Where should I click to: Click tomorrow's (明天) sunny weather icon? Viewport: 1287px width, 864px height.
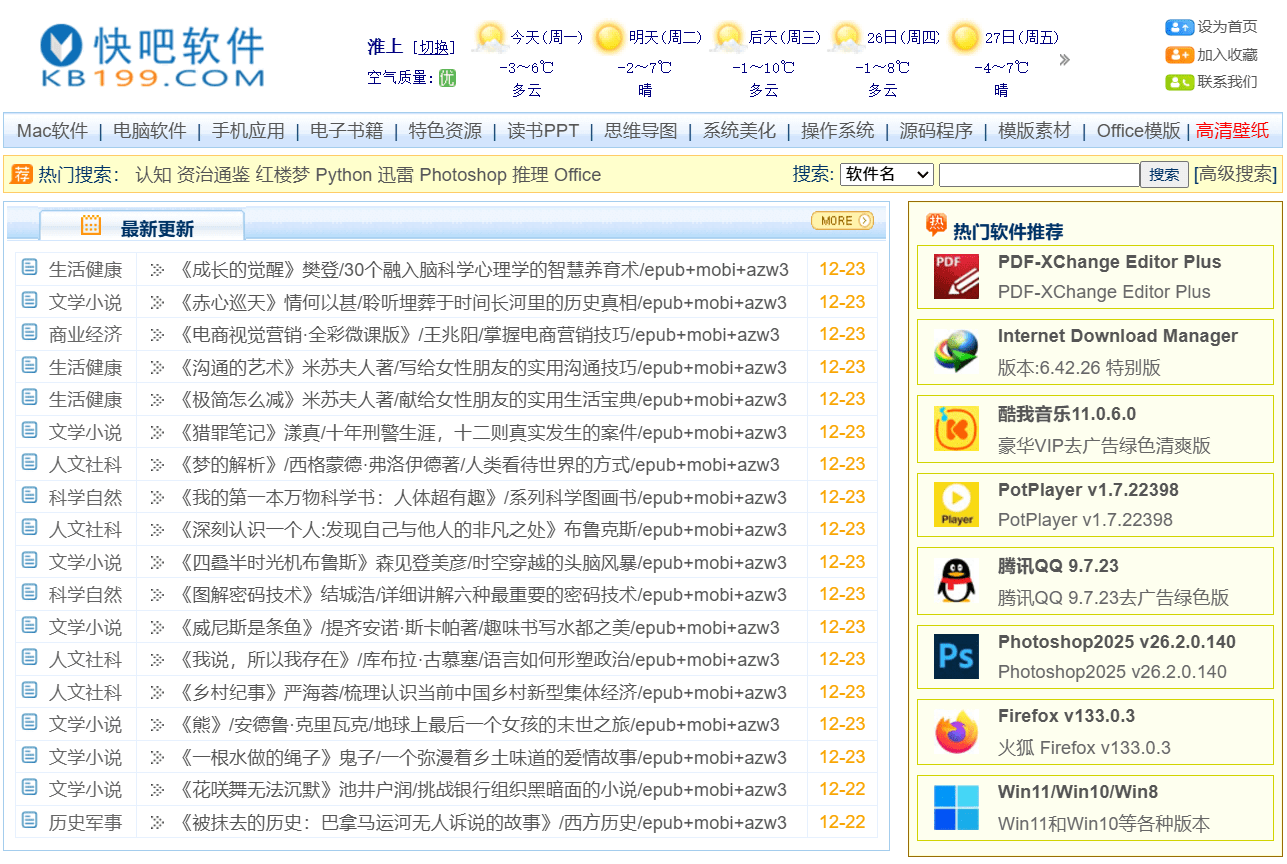(609, 38)
